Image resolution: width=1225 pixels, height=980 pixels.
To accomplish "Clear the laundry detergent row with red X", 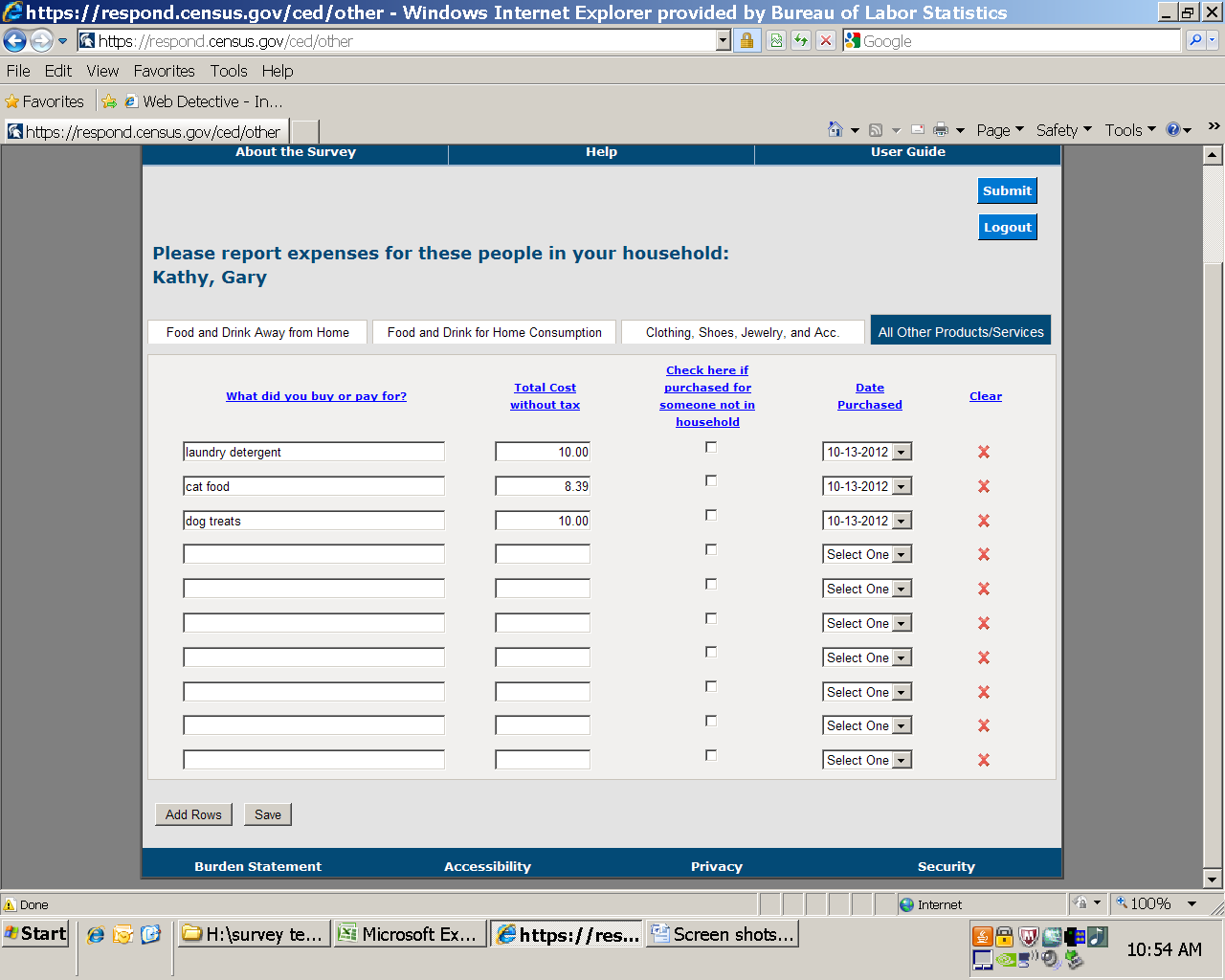I will click(983, 452).
